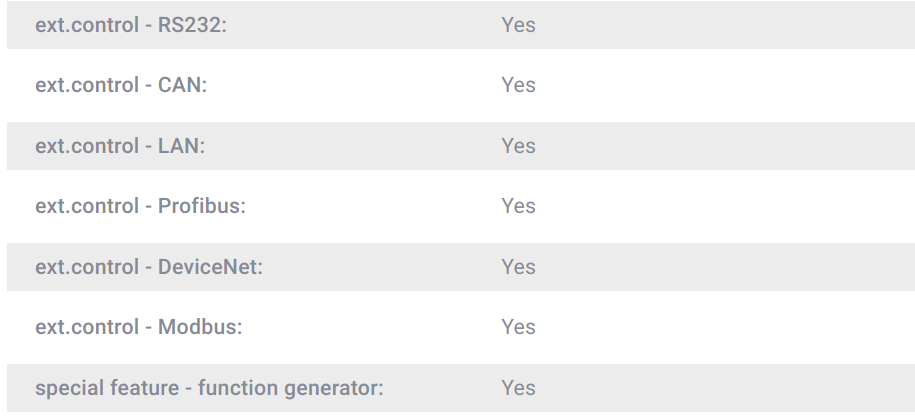Choose the Yes value beside DeviceNet
The width and height of the screenshot is (915, 416).
(x=518, y=267)
